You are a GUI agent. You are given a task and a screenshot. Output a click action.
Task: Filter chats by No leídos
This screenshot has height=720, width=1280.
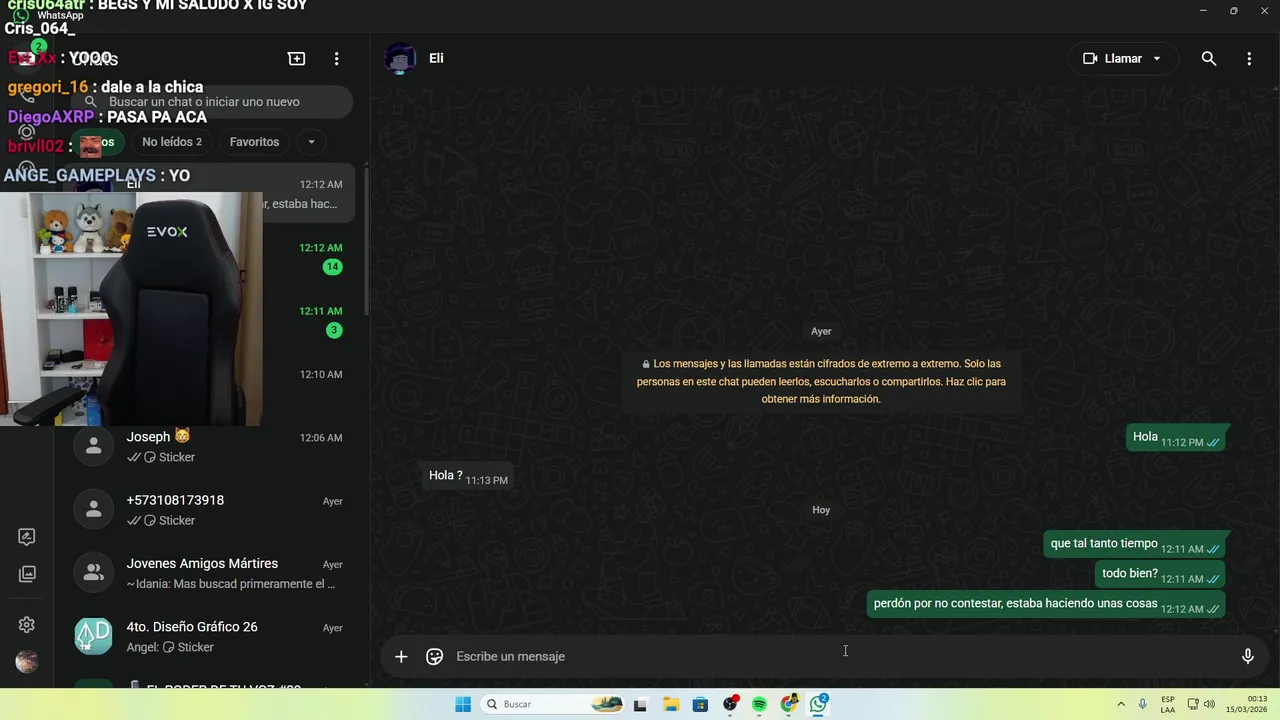click(172, 142)
